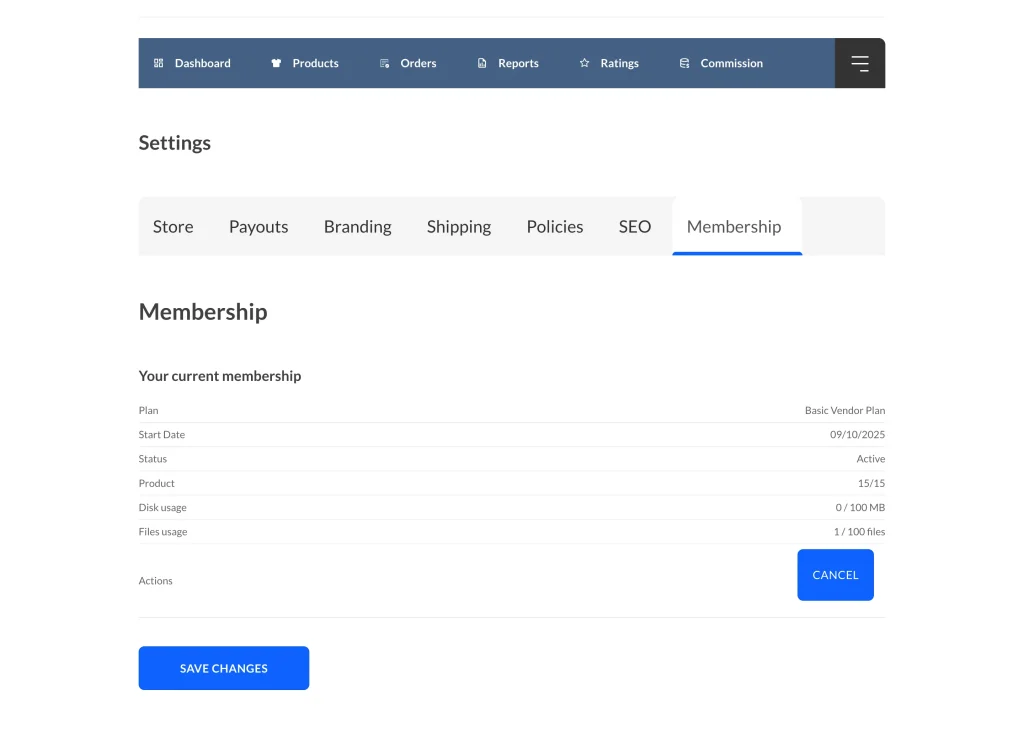Switch to the SEO tab
The image size is (1024, 732).
point(634,227)
